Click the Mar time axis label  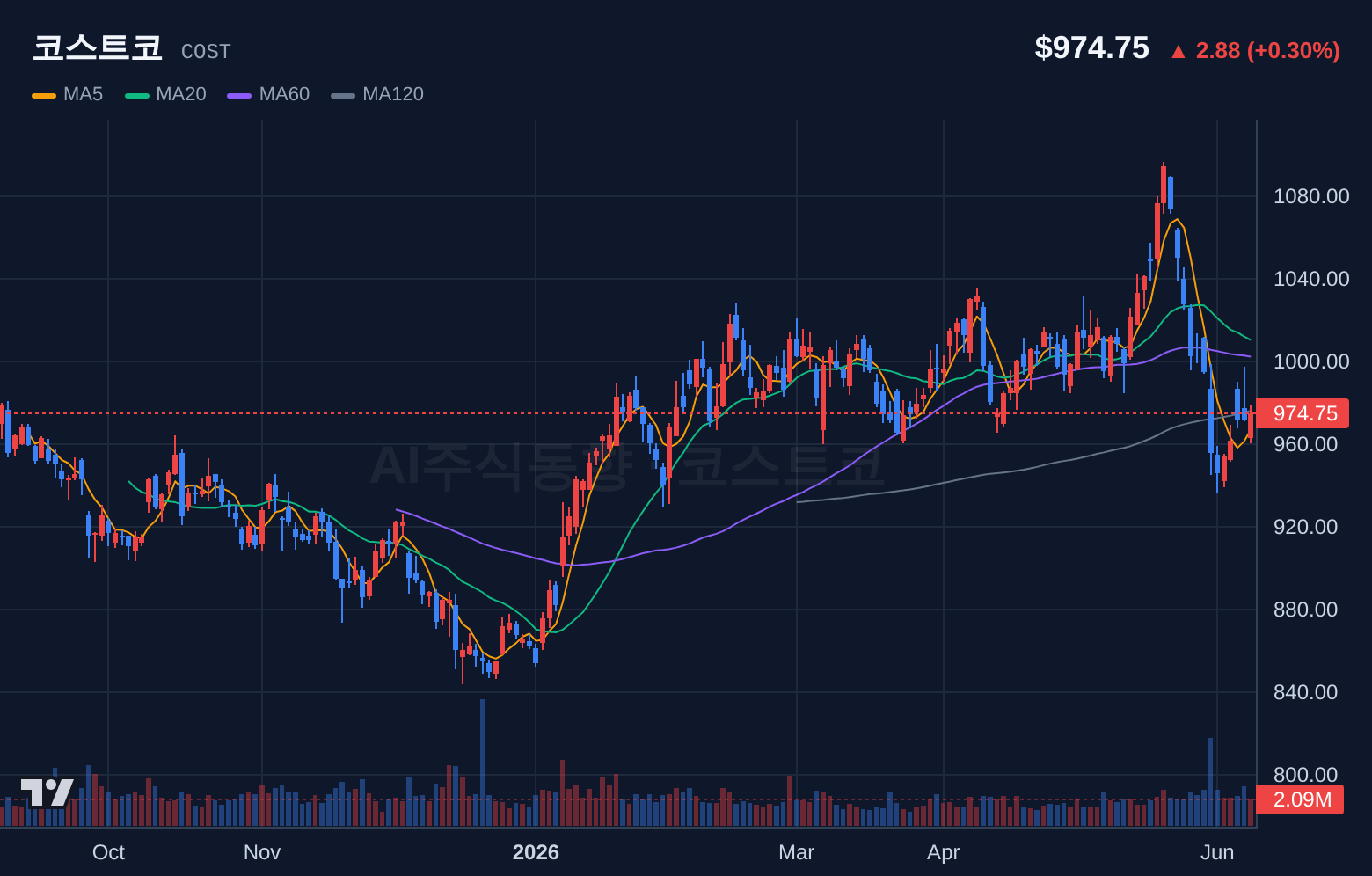[797, 852]
